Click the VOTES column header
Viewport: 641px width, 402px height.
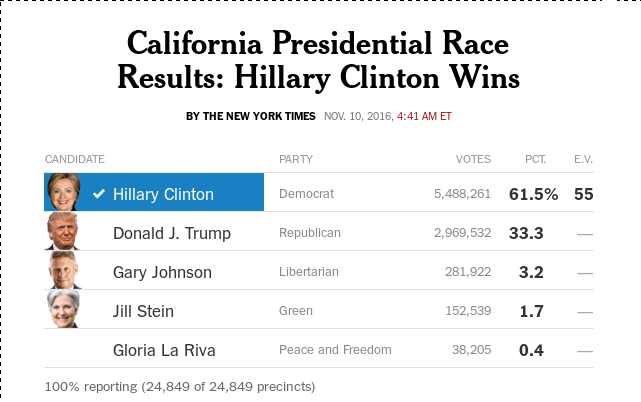tap(473, 159)
